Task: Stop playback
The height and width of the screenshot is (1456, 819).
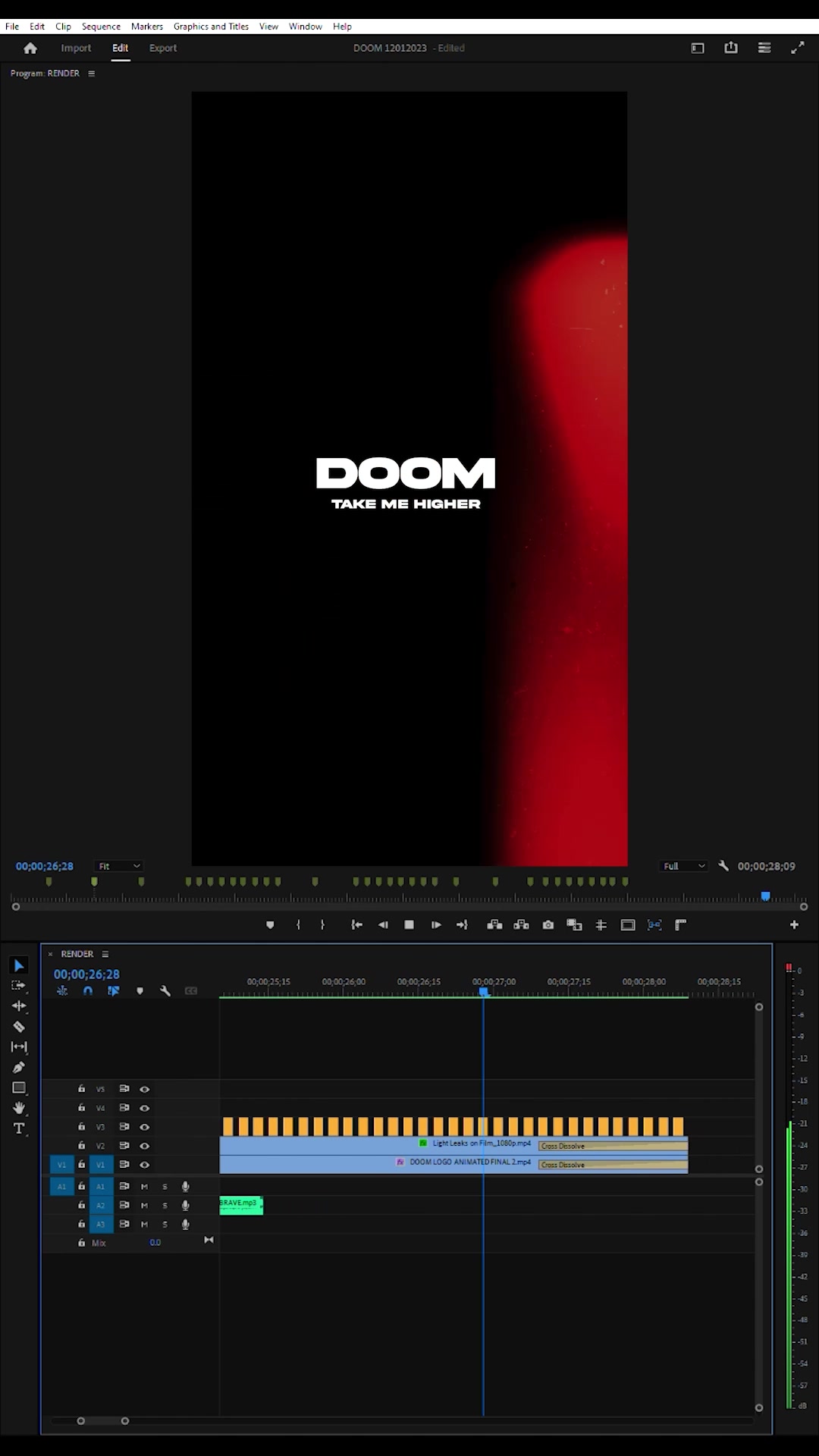Action: click(x=409, y=925)
